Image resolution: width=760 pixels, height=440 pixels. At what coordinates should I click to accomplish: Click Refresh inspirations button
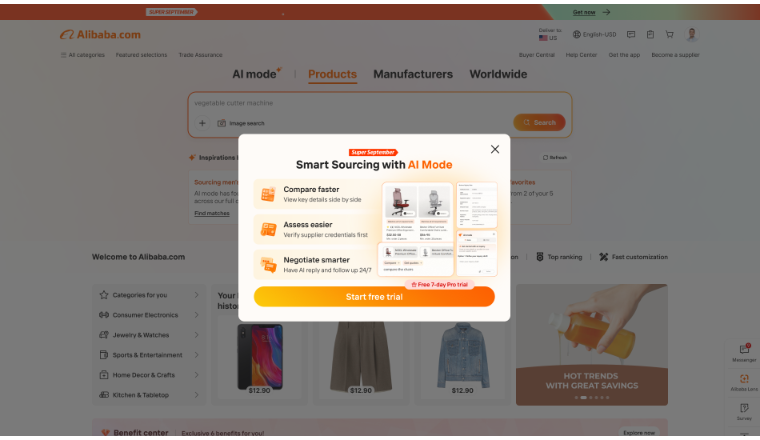554,157
